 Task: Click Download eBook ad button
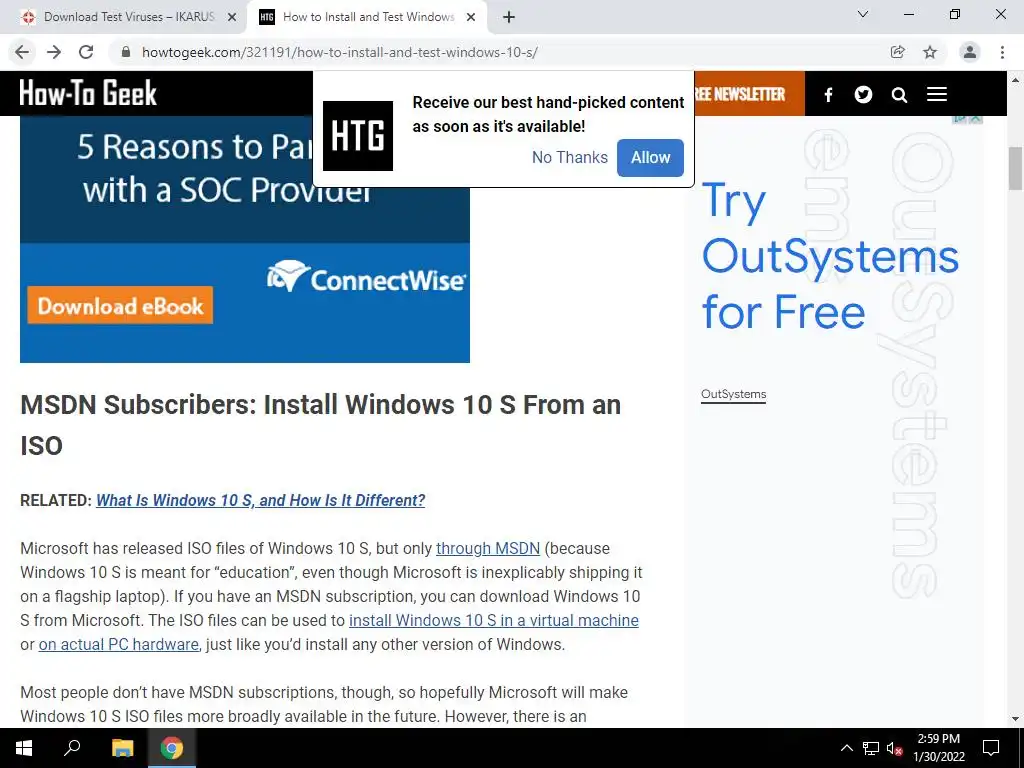click(120, 306)
